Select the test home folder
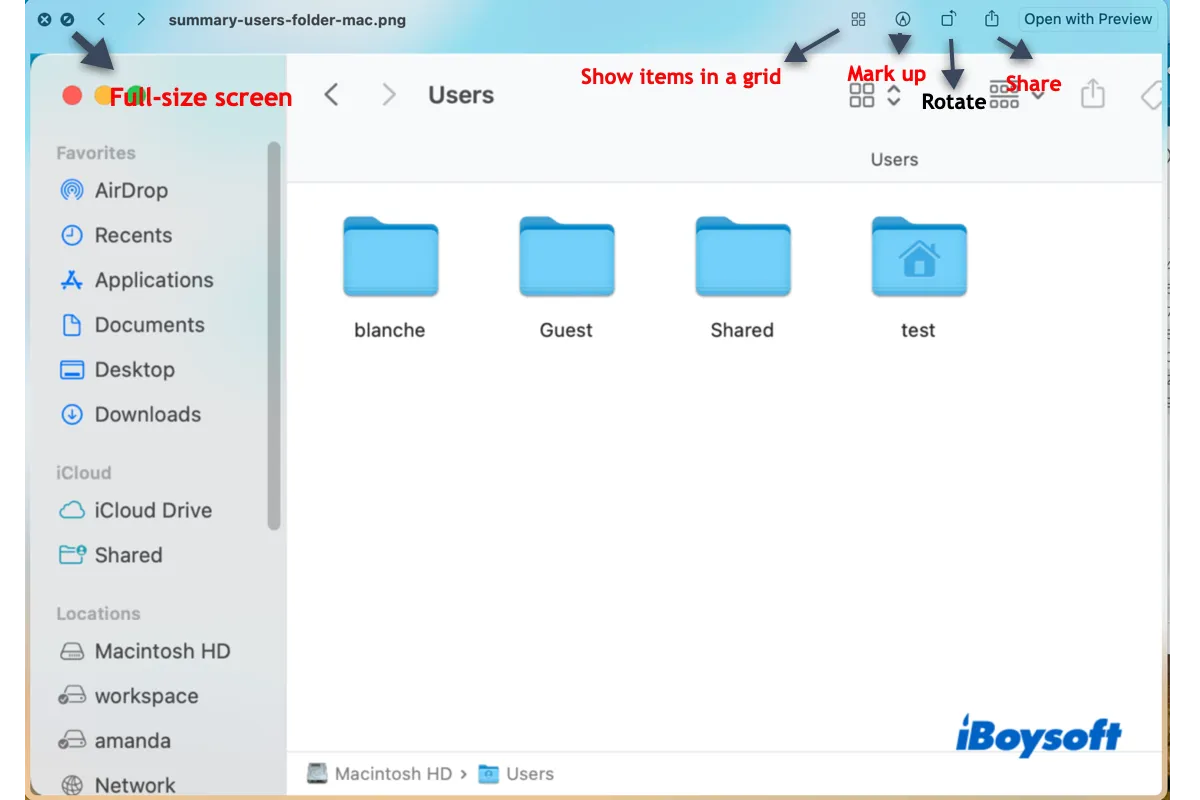1200x800 pixels. pos(918,258)
